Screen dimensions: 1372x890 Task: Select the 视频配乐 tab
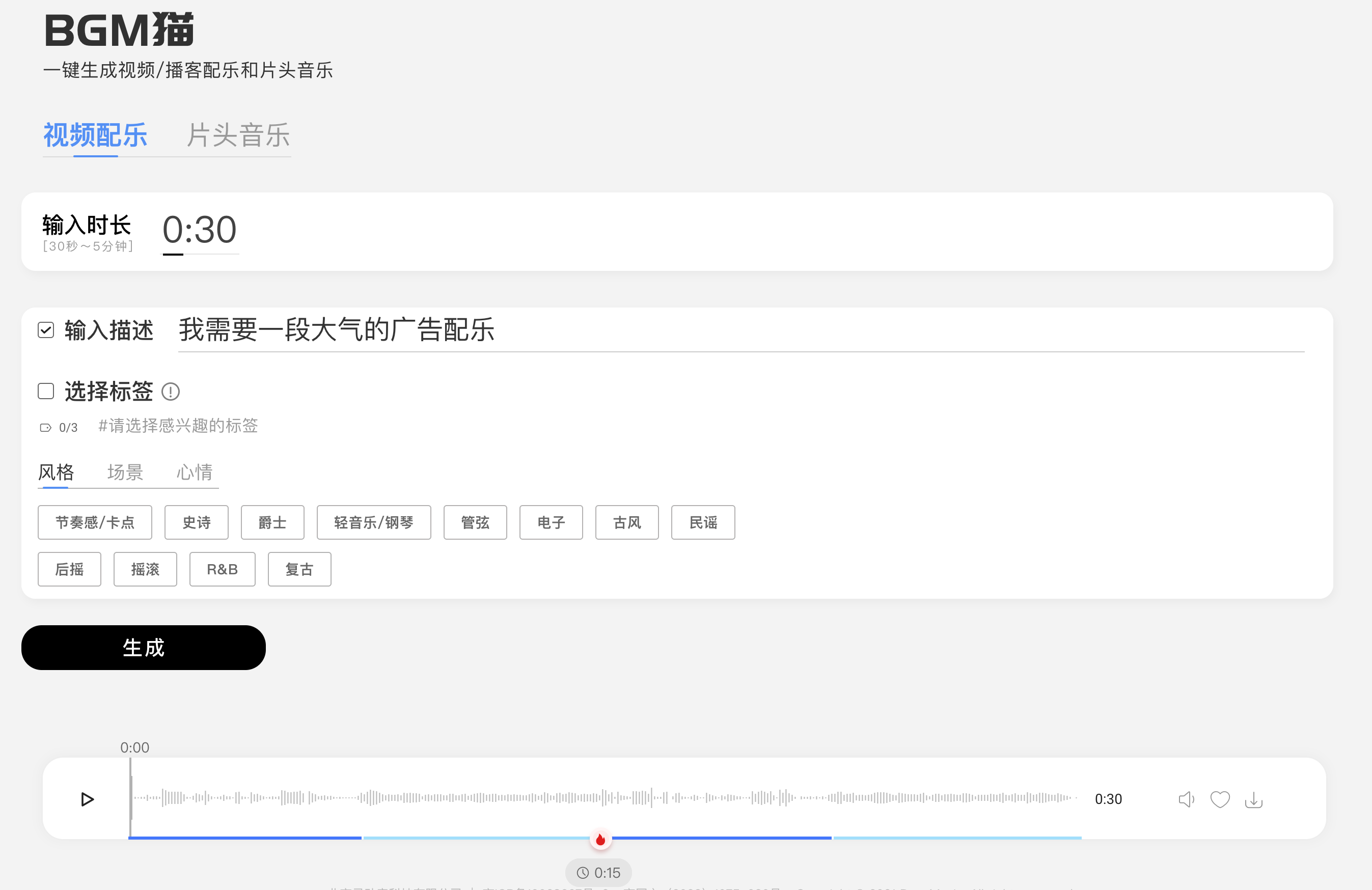click(96, 135)
